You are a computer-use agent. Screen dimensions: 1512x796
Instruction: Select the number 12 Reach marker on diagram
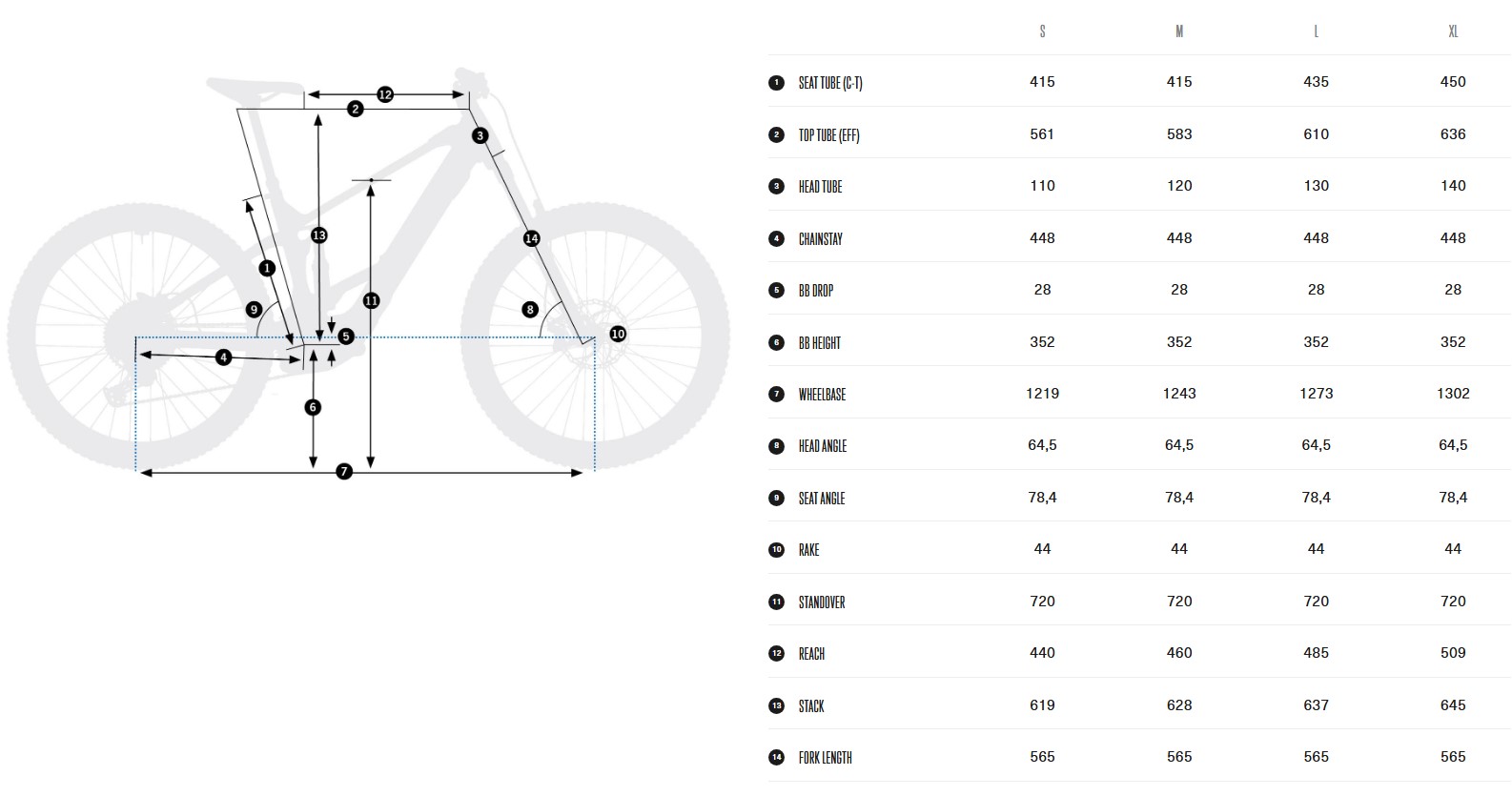pyautogui.click(x=385, y=94)
